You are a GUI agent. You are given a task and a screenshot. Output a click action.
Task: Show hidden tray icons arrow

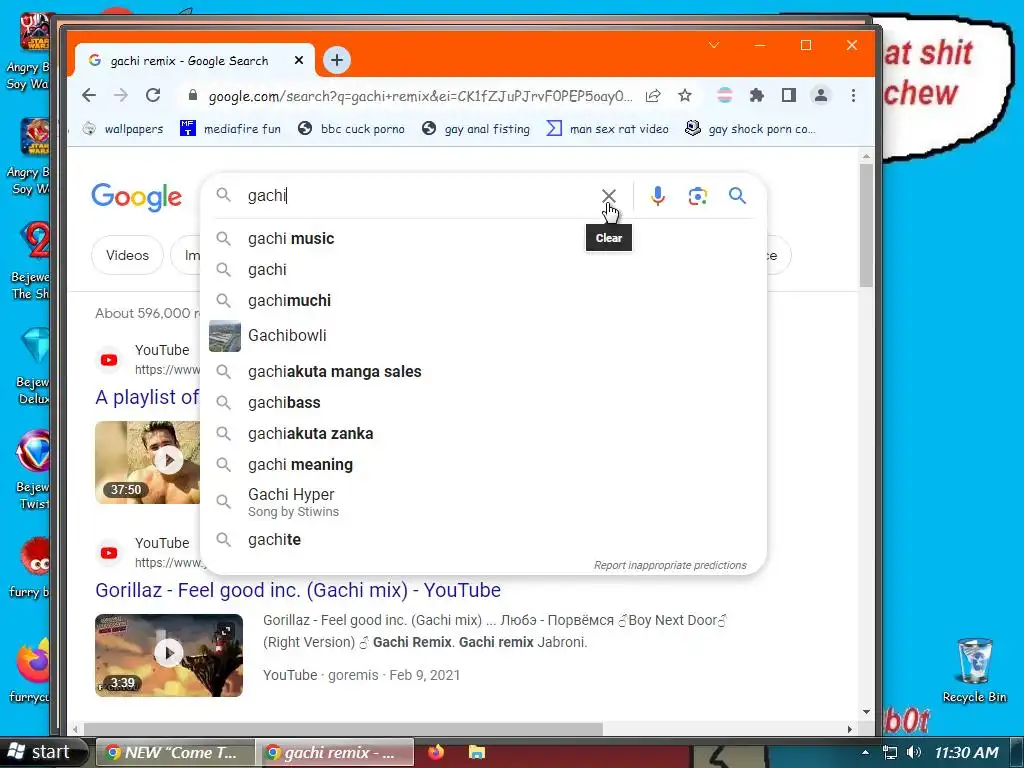(865, 752)
